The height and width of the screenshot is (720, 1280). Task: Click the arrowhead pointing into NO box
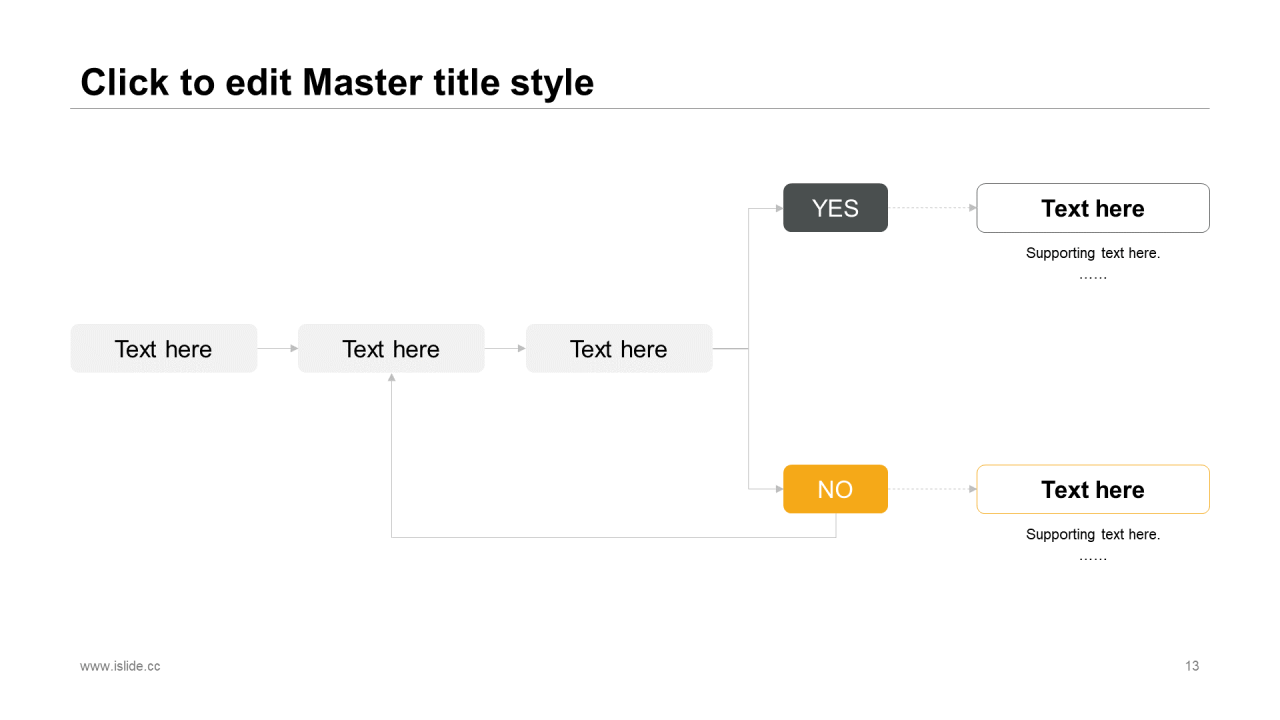(x=779, y=489)
